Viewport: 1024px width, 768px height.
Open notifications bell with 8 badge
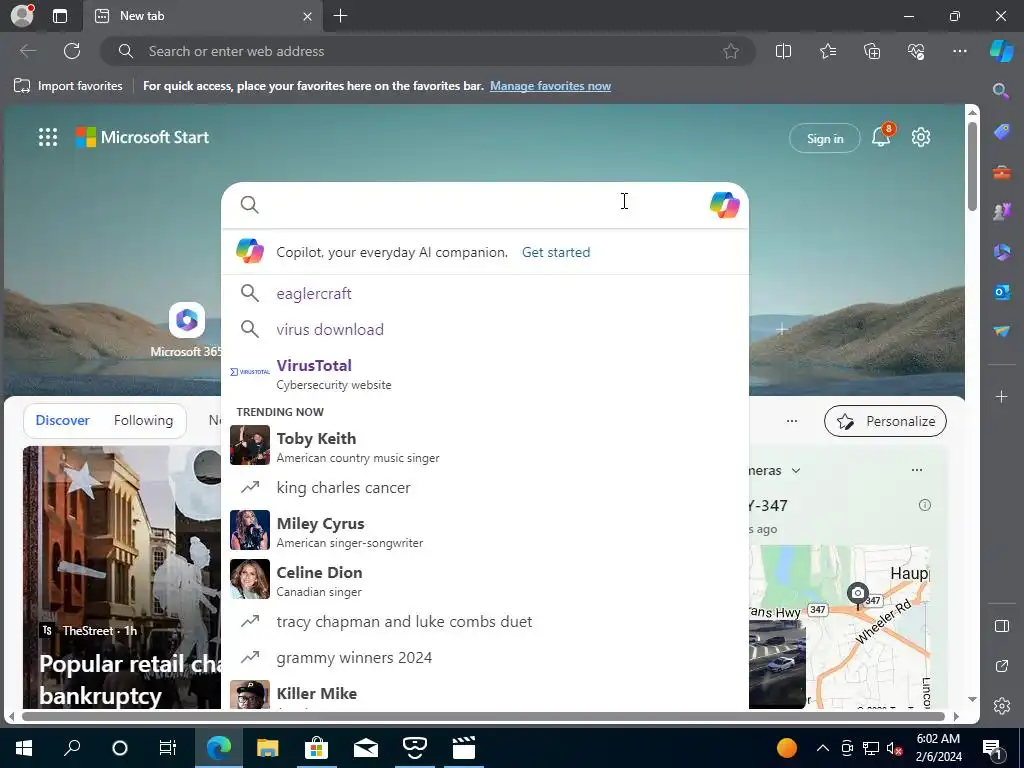pyautogui.click(x=881, y=136)
